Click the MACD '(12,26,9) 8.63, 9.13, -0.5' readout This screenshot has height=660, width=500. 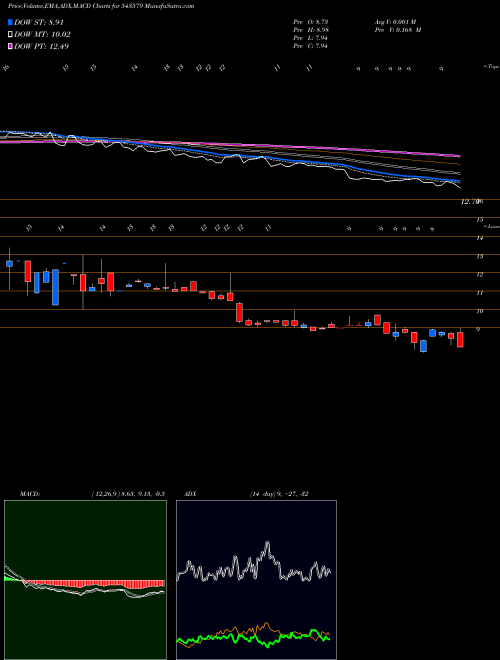(128, 494)
